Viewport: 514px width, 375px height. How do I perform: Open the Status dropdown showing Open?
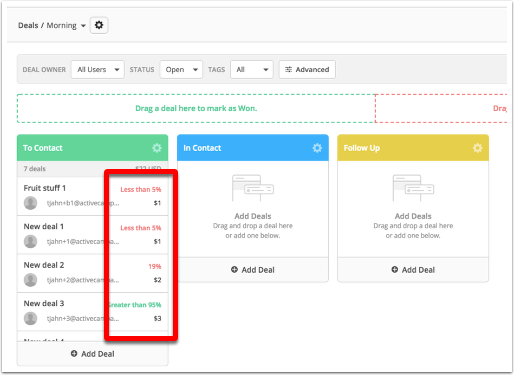[181, 69]
